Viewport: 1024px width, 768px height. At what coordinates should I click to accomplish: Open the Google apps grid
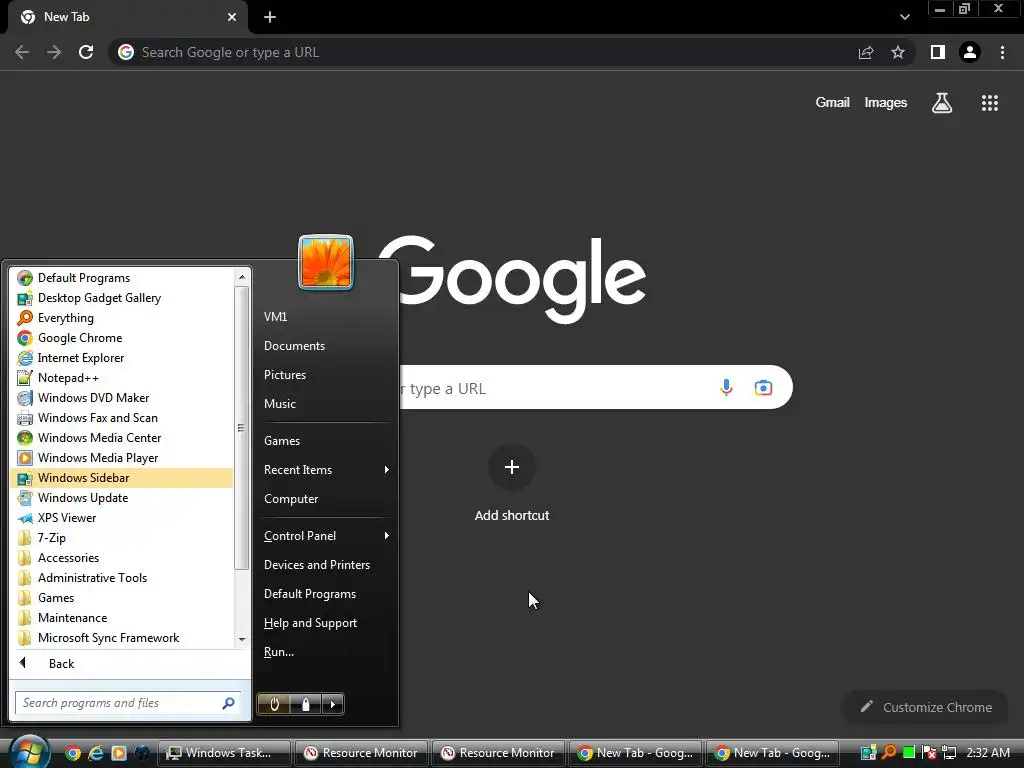pos(990,103)
